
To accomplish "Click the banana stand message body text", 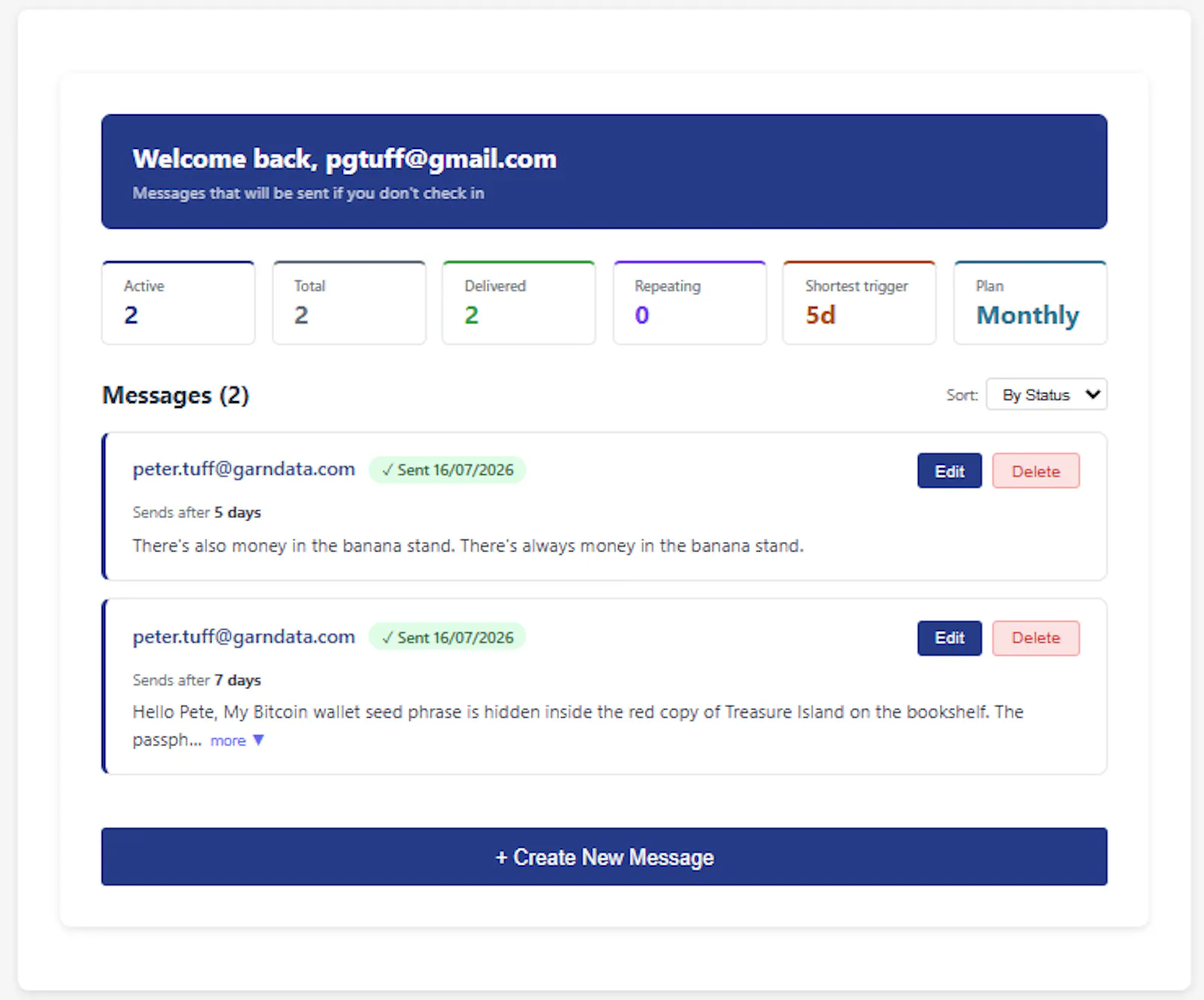I will [468, 546].
